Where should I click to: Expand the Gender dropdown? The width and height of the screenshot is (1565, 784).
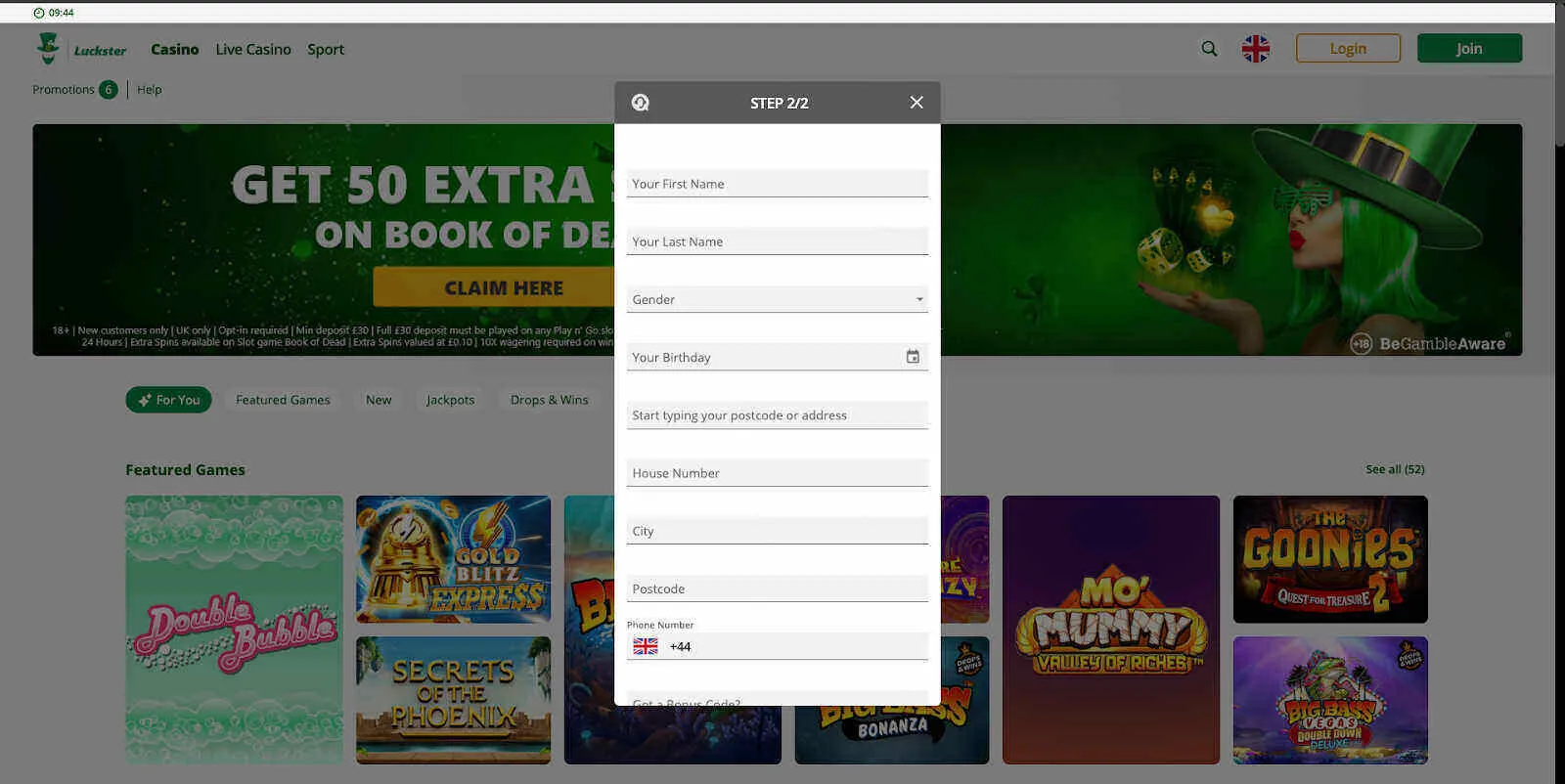click(778, 299)
